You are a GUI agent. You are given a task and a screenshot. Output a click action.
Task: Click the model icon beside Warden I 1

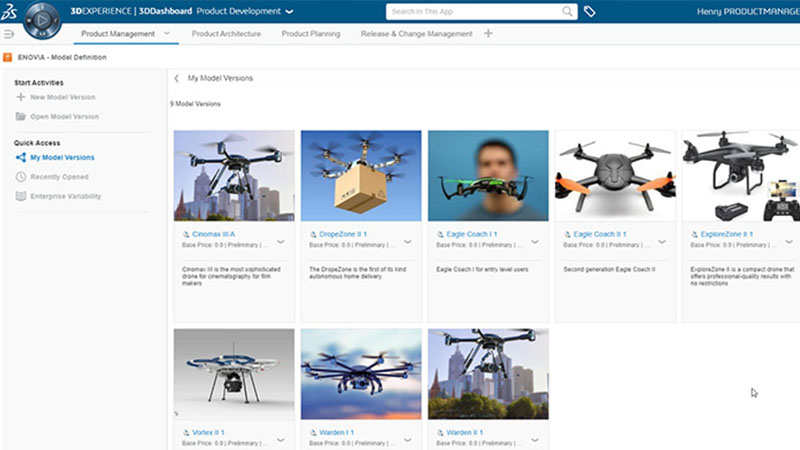point(313,433)
